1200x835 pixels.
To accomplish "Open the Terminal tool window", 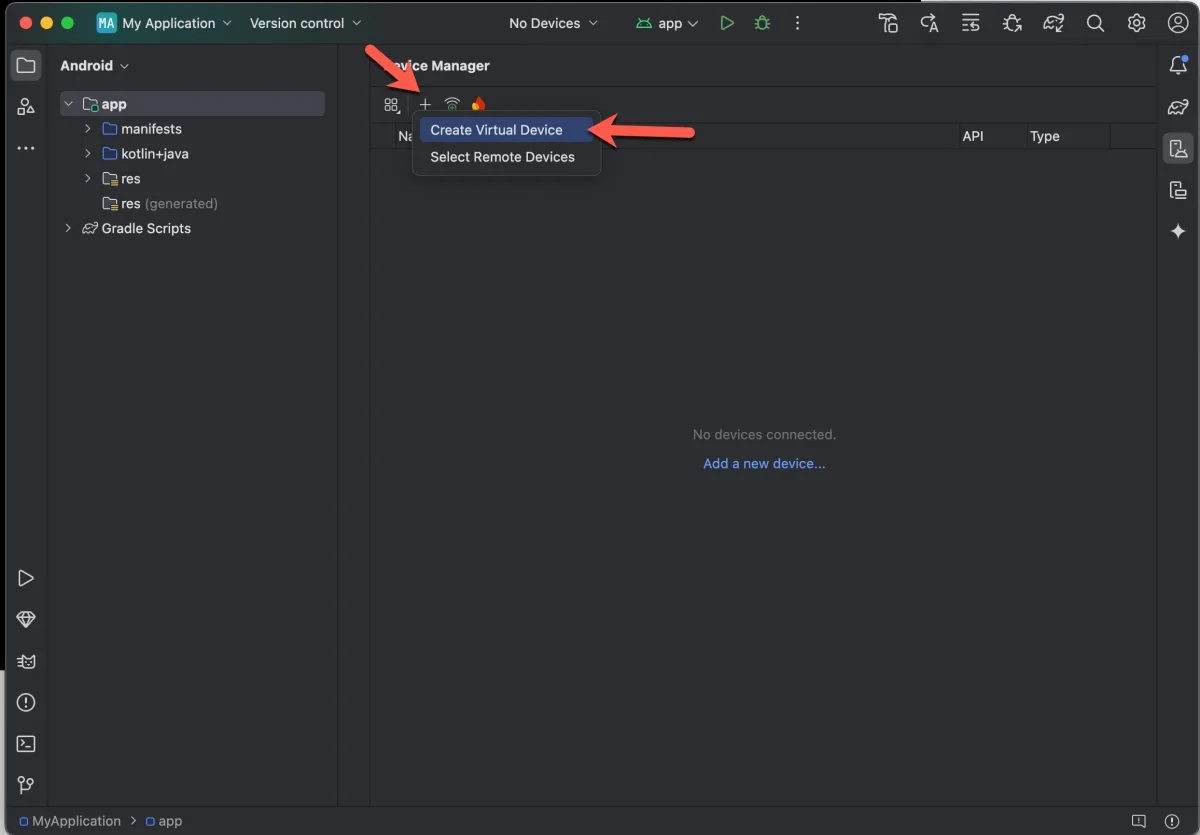I will click(26, 743).
